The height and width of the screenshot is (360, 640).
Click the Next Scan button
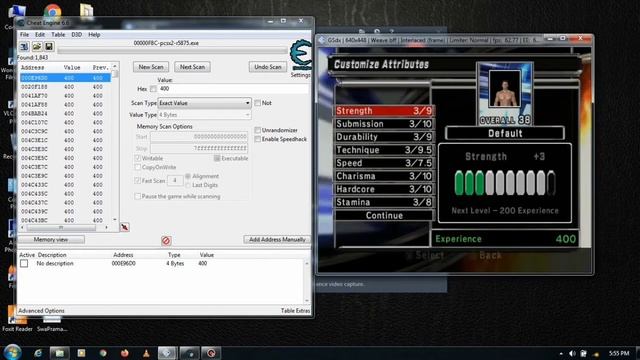point(192,67)
